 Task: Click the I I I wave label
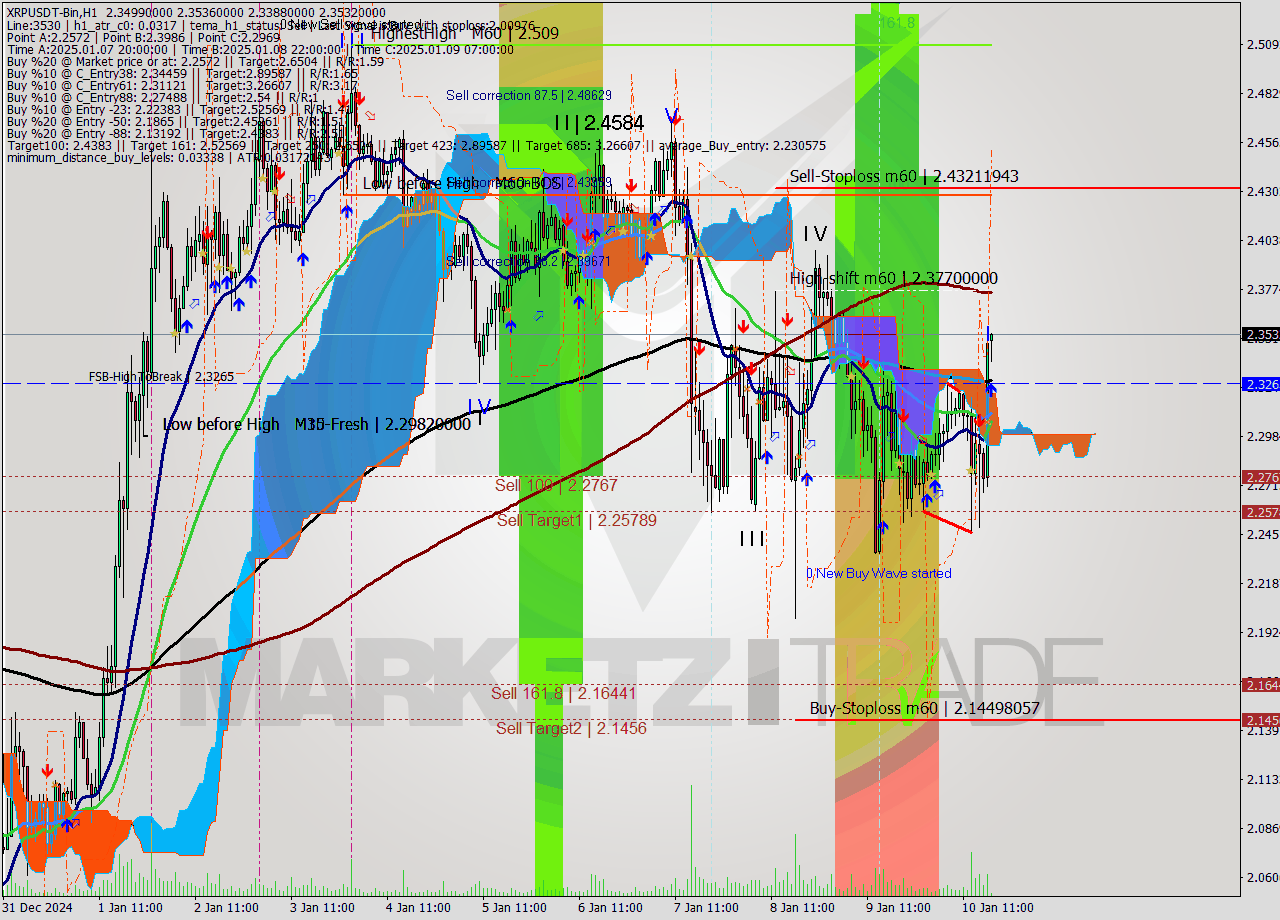[x=752, y=539]
